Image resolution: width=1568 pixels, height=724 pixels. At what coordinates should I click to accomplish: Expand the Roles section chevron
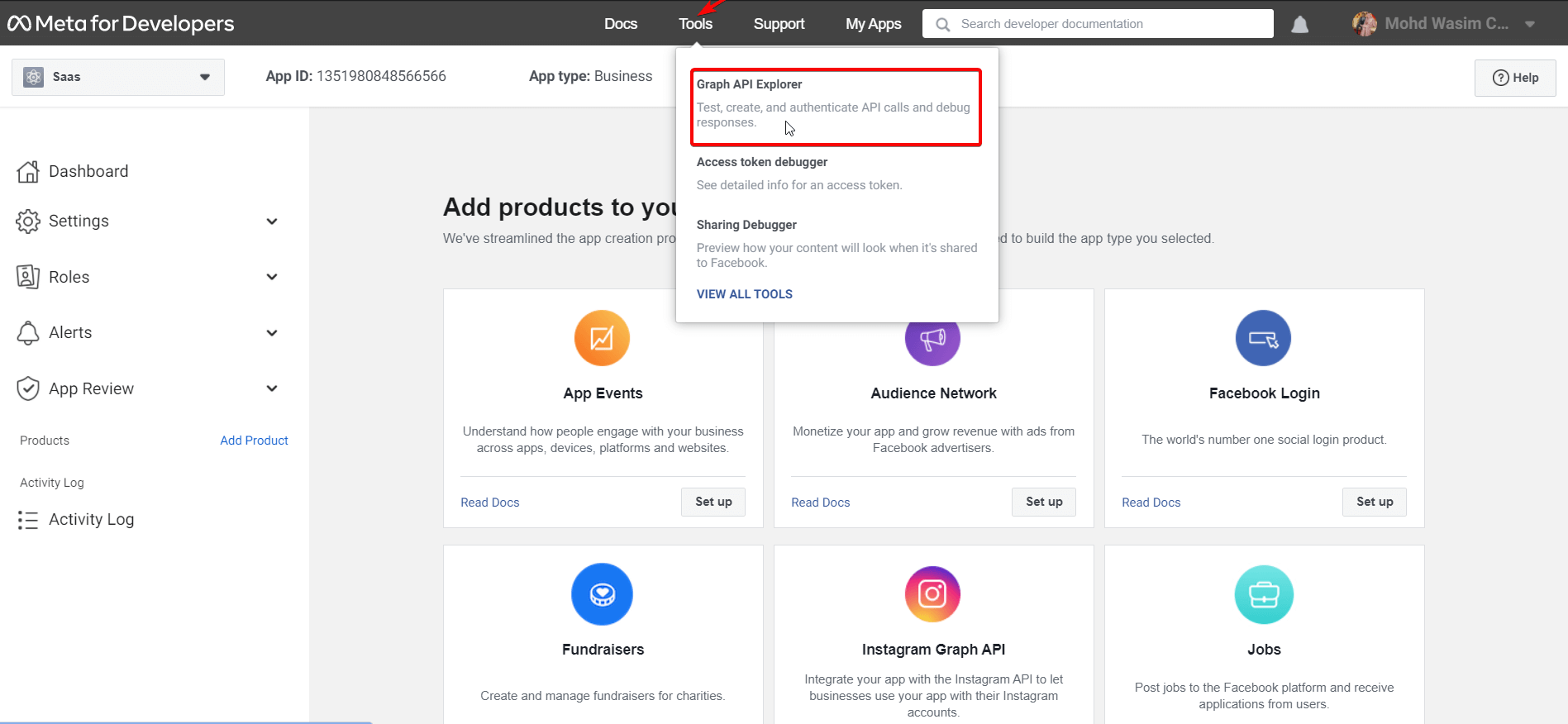pos(272,277)
